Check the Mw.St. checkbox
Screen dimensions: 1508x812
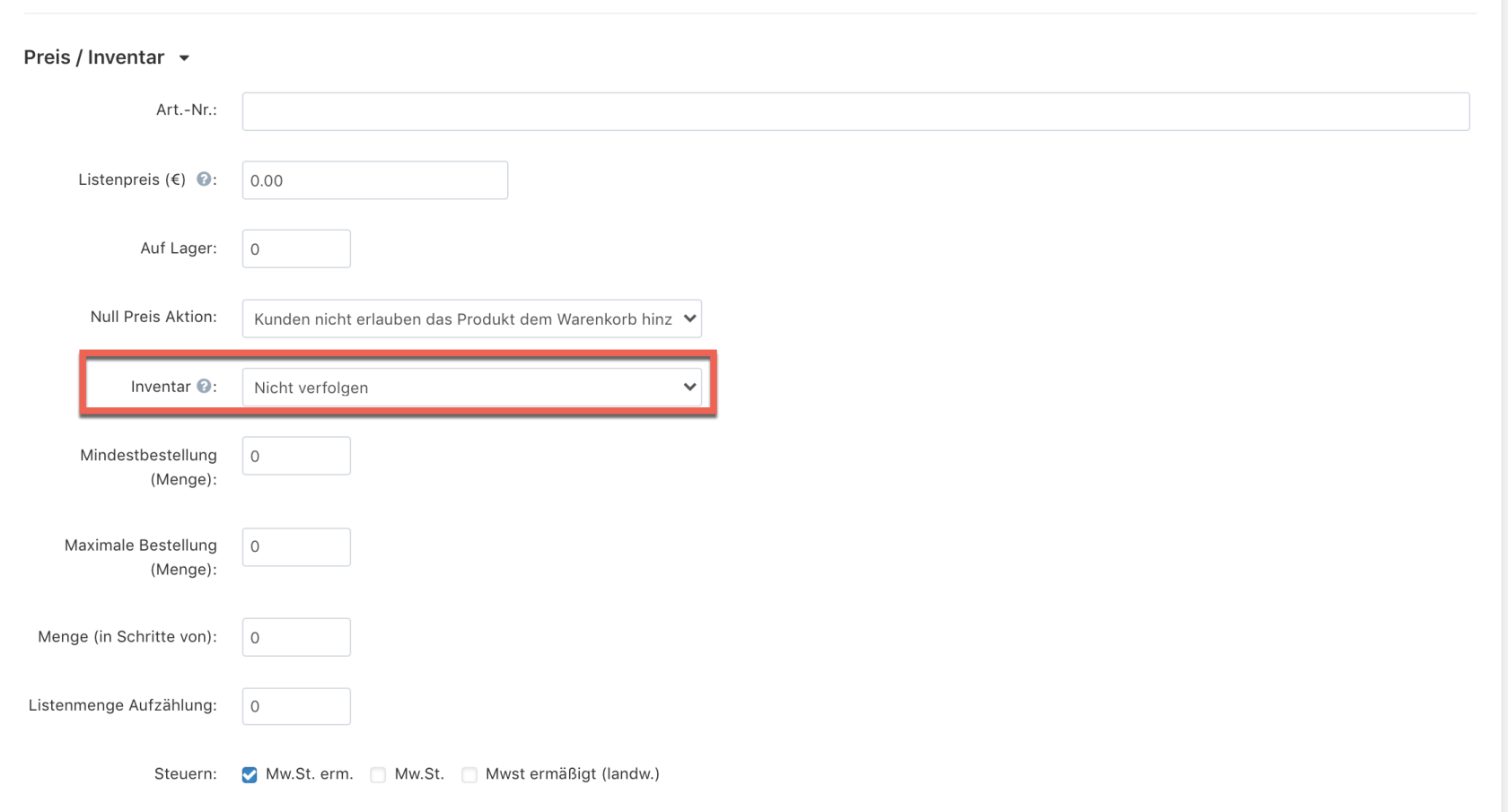tap(378, 774)
